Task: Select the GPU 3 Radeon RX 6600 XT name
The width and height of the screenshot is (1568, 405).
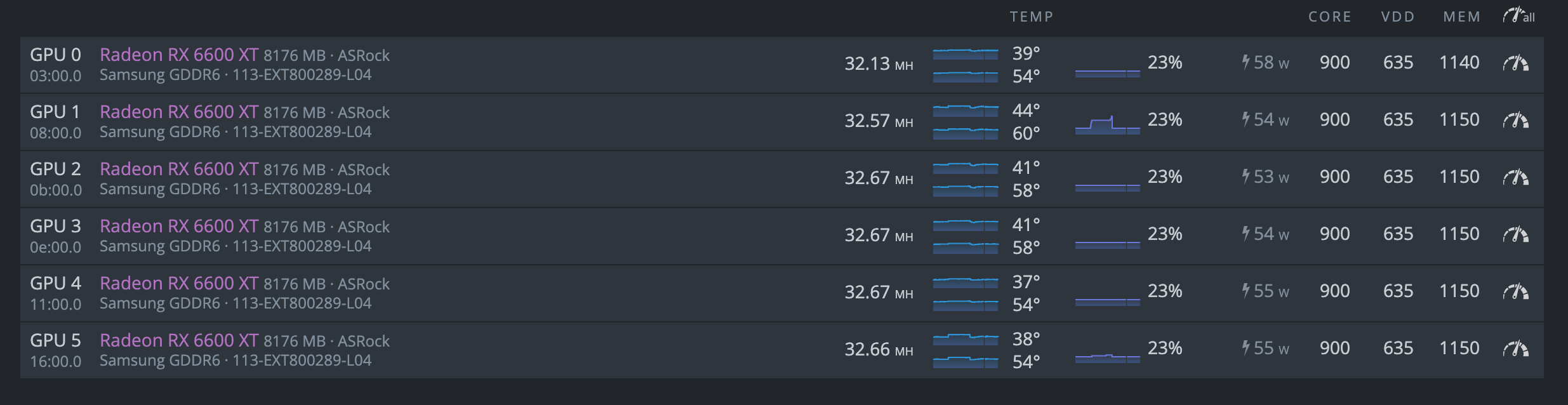Action: tap(179, 226)
